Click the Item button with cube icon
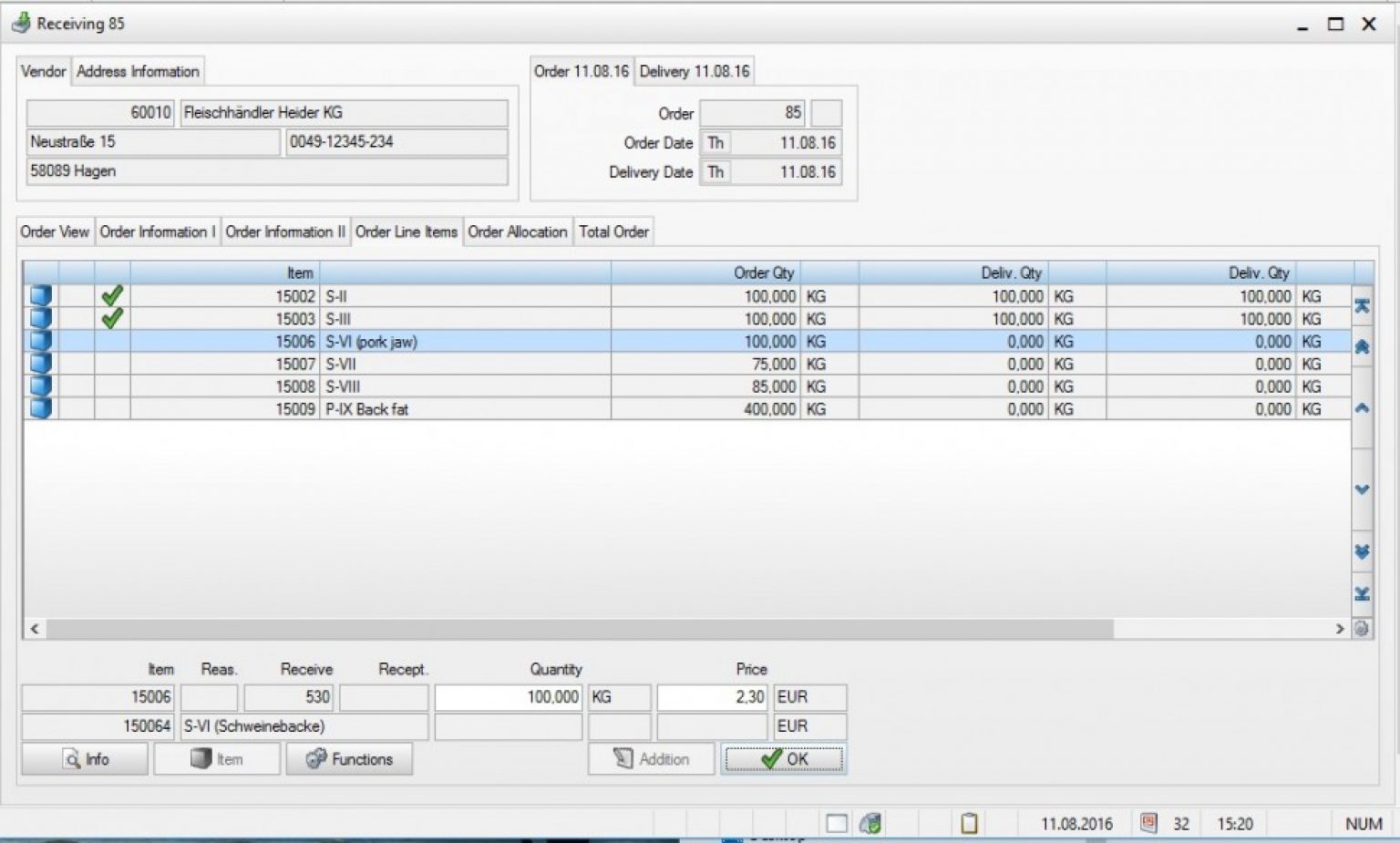The width and height of the screenshot is (1400, 843). 216,758
